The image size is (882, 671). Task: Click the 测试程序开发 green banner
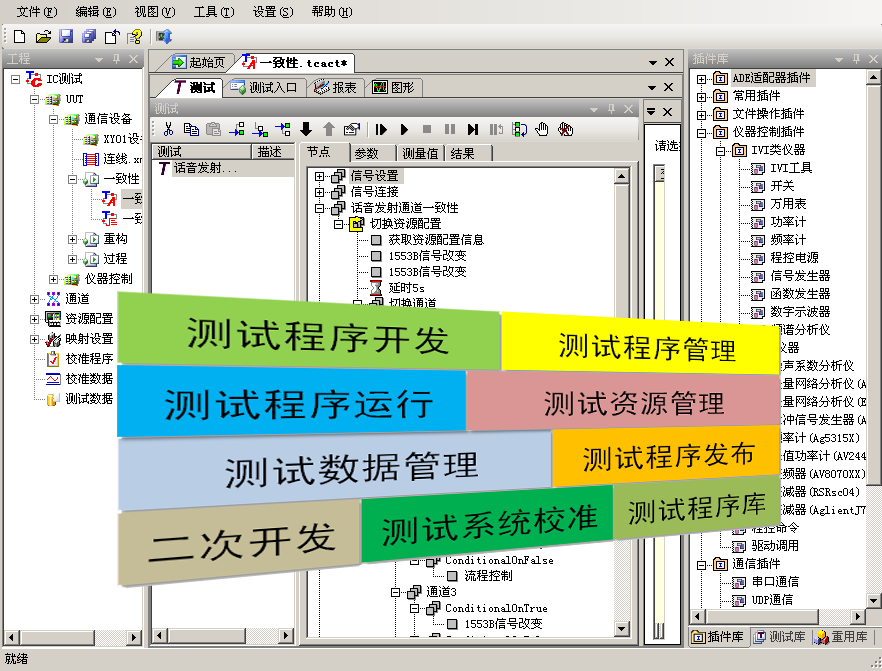[310, 336]
